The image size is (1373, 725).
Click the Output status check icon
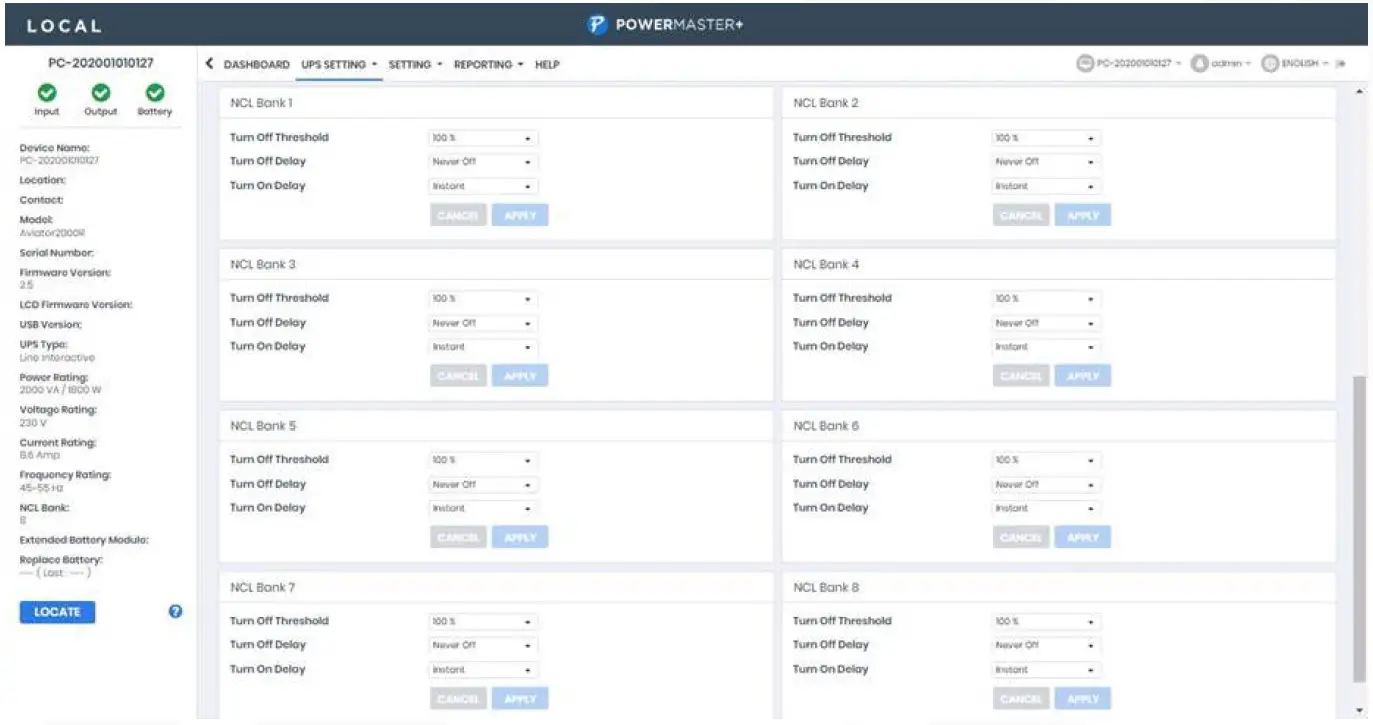click(100, 92)
